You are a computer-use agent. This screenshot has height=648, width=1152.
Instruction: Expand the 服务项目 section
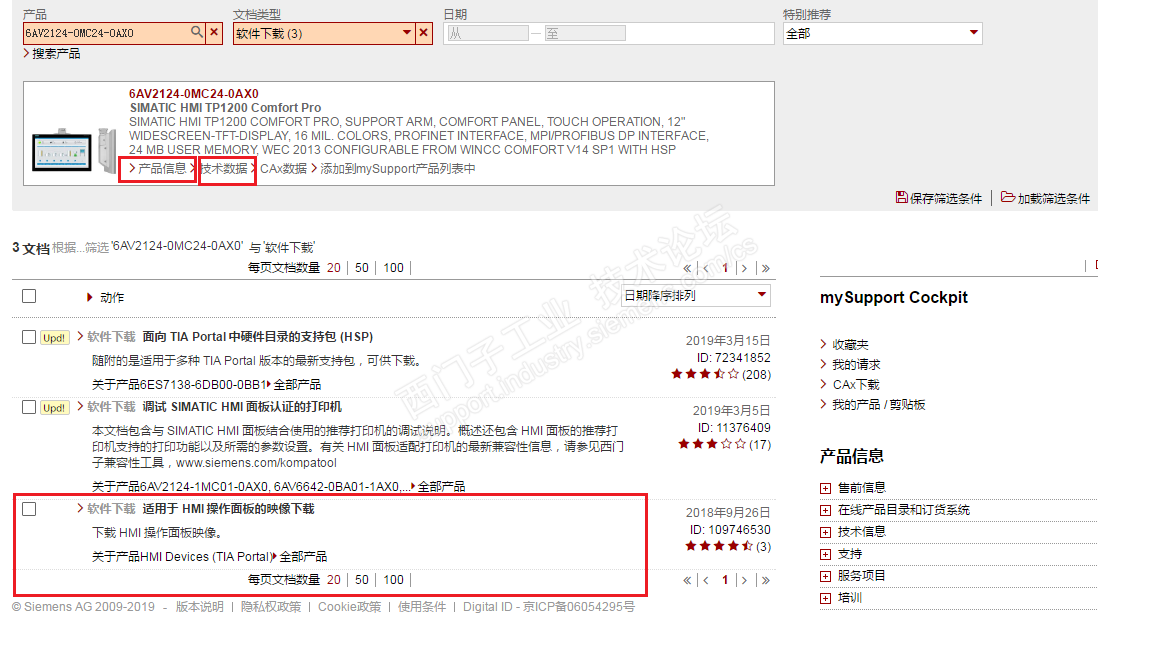826,577
